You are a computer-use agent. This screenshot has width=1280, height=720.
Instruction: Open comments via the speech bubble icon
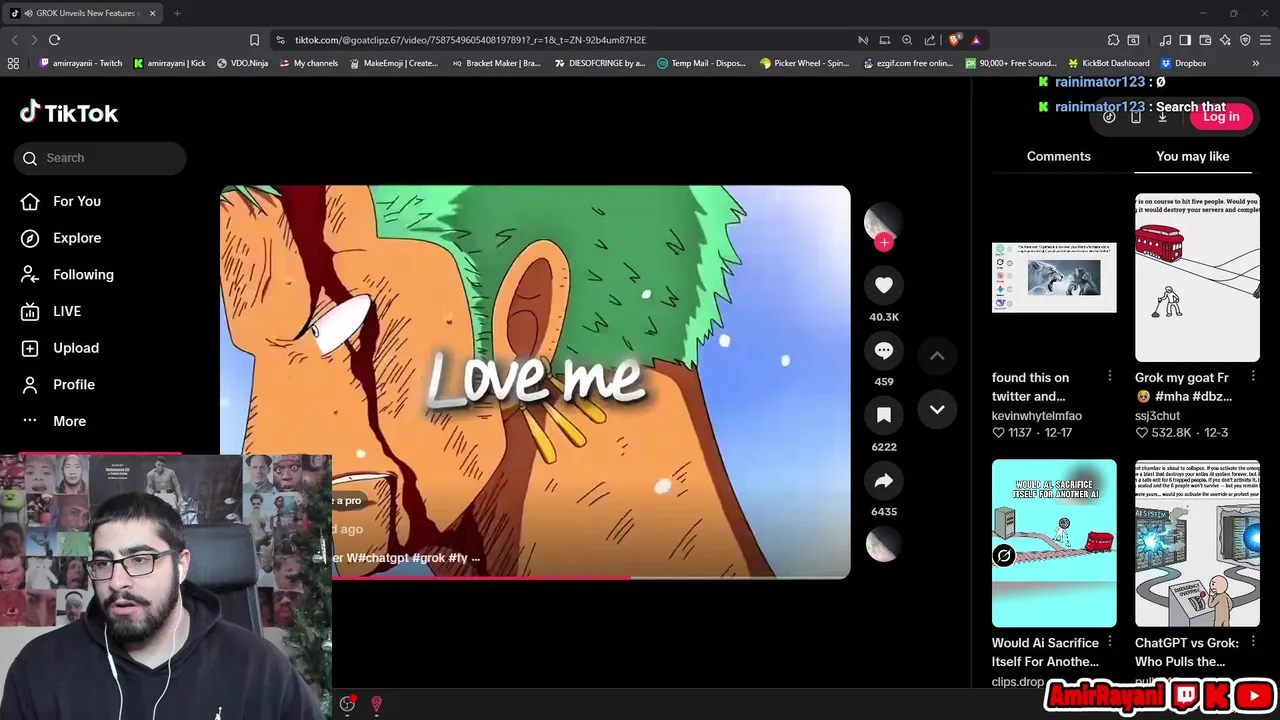click(x=884, y=351)
